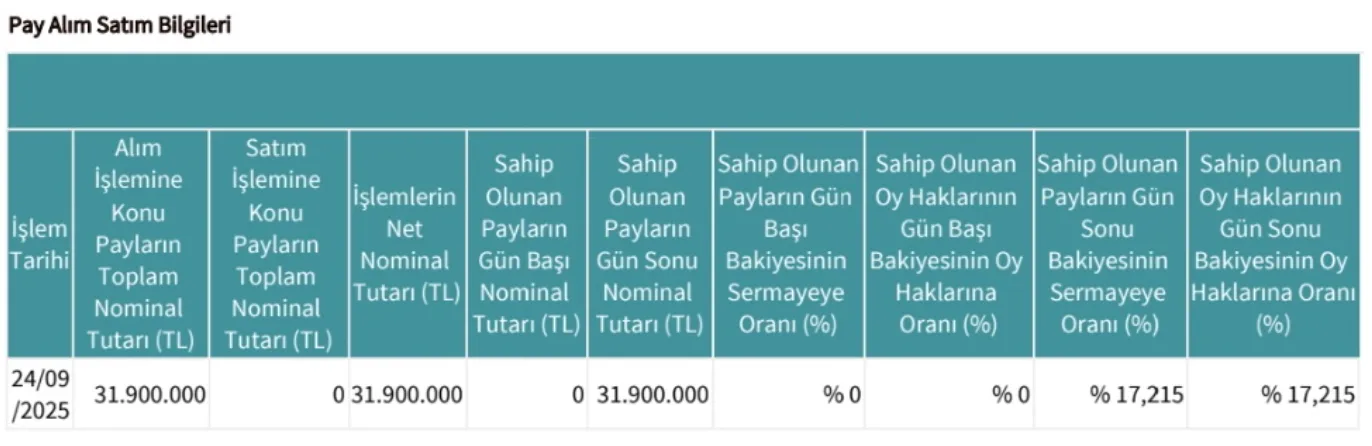
Task: Click 'Oy Haklarının Gün Sonu Bakiyesinin' header
Action: coord(1273,244)
